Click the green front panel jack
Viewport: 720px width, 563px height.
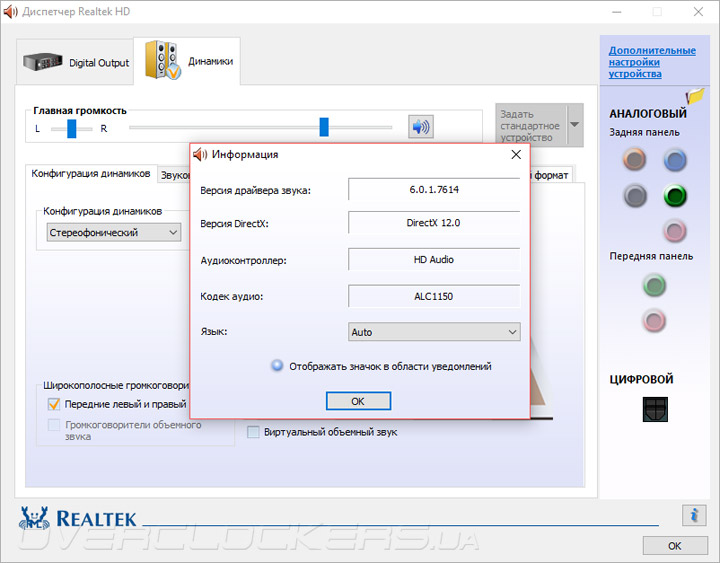pyautogui.click(x=654, y=285)
